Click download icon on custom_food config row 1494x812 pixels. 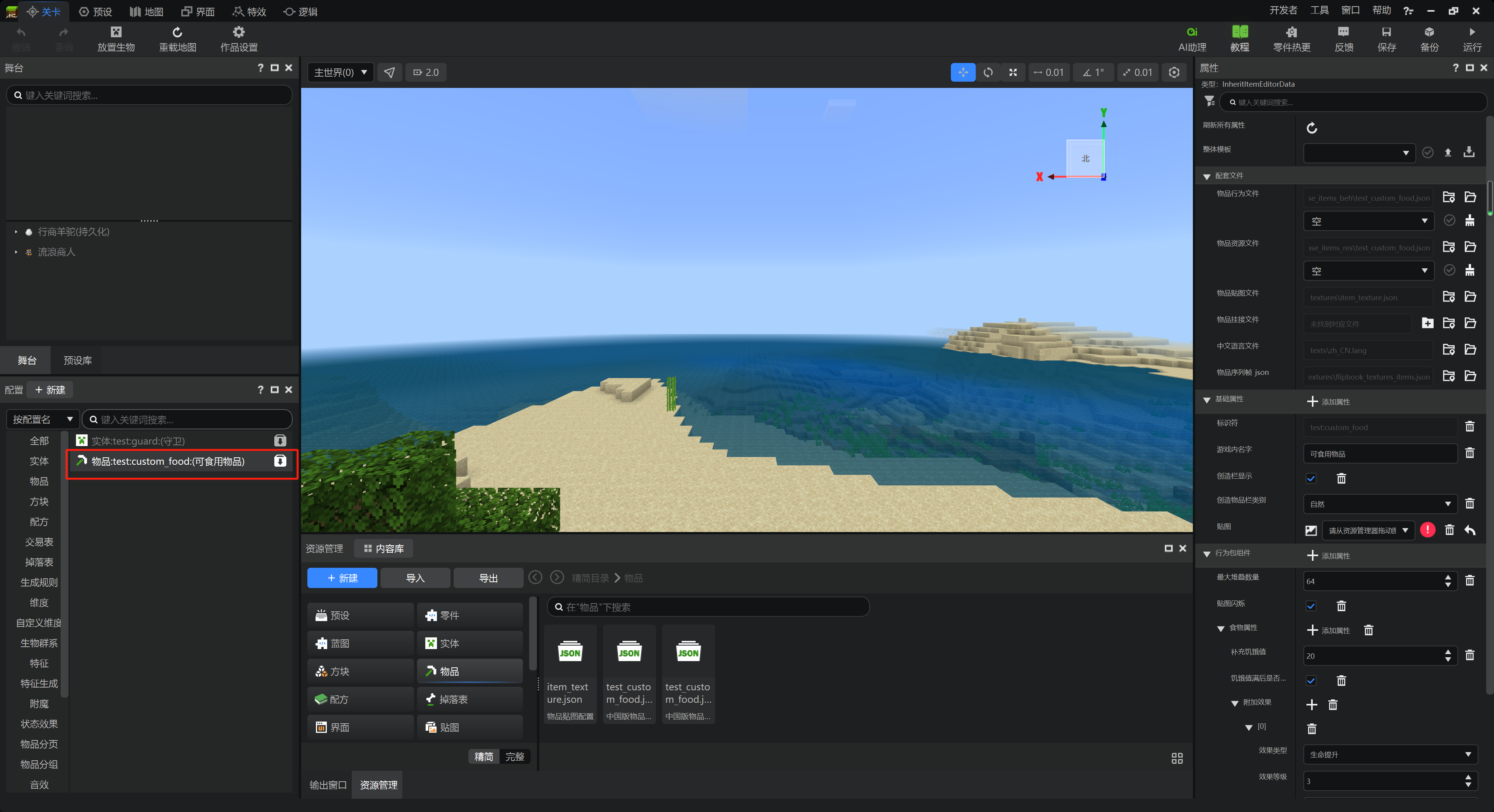(280, 461)
